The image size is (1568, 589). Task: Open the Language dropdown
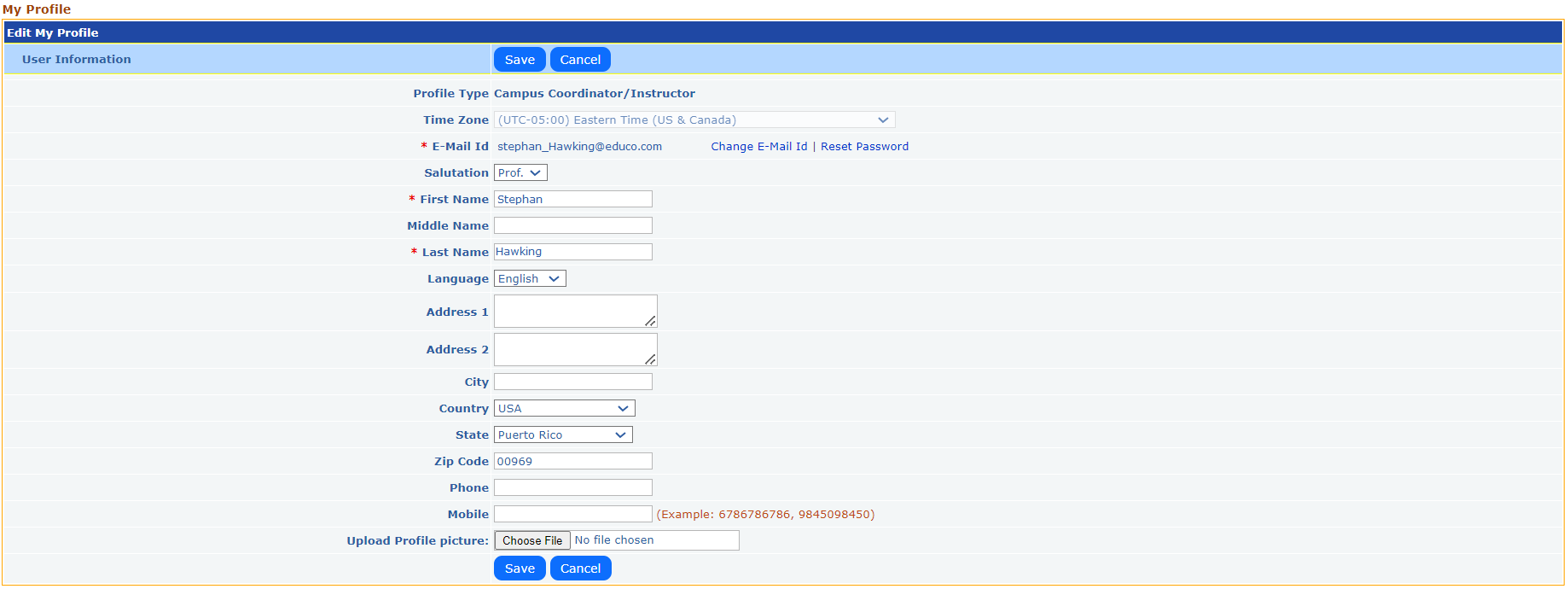529,279
